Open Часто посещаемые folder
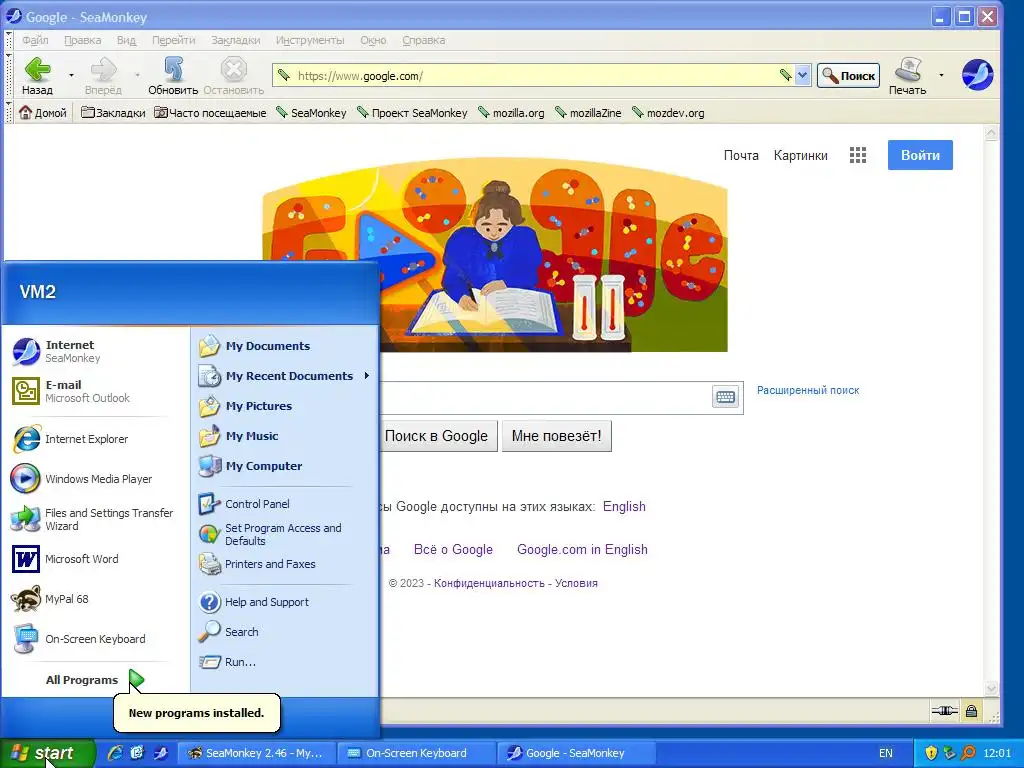 tap(210, 112)
